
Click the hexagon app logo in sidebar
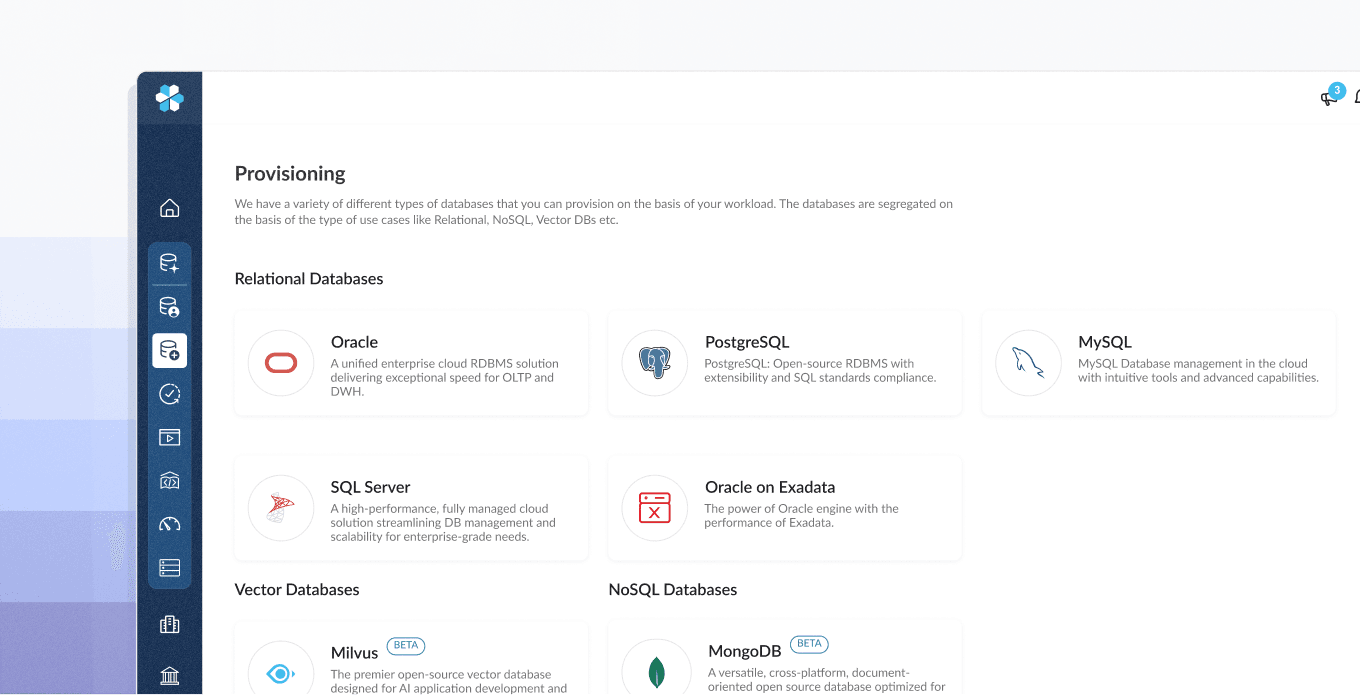(169, 98)
